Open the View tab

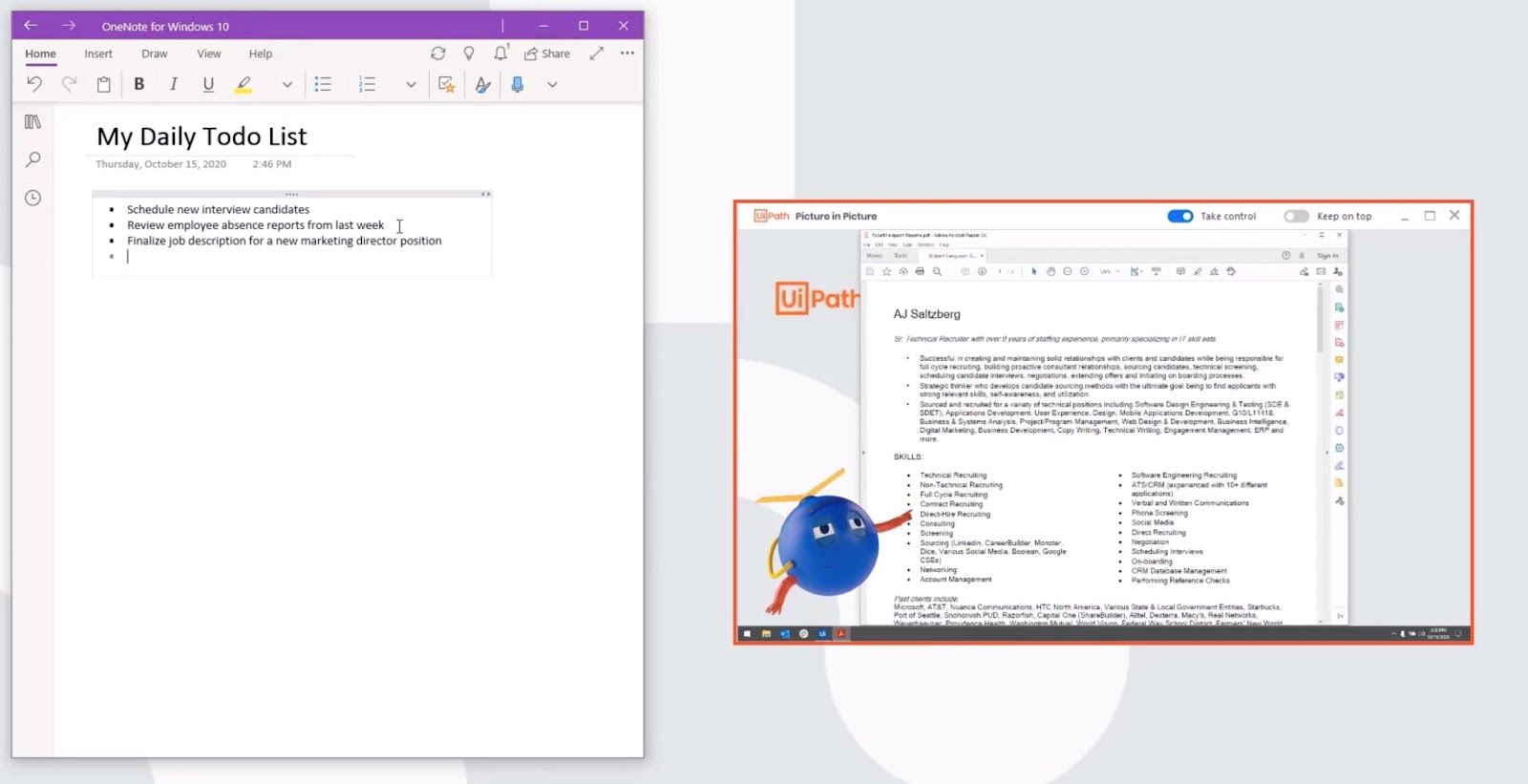pos(209,53)
